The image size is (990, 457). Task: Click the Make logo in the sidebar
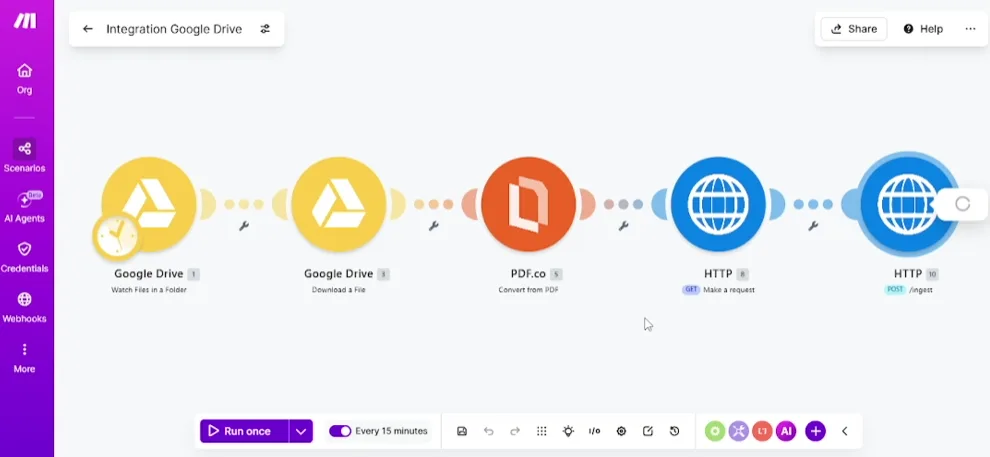(25, 20)
